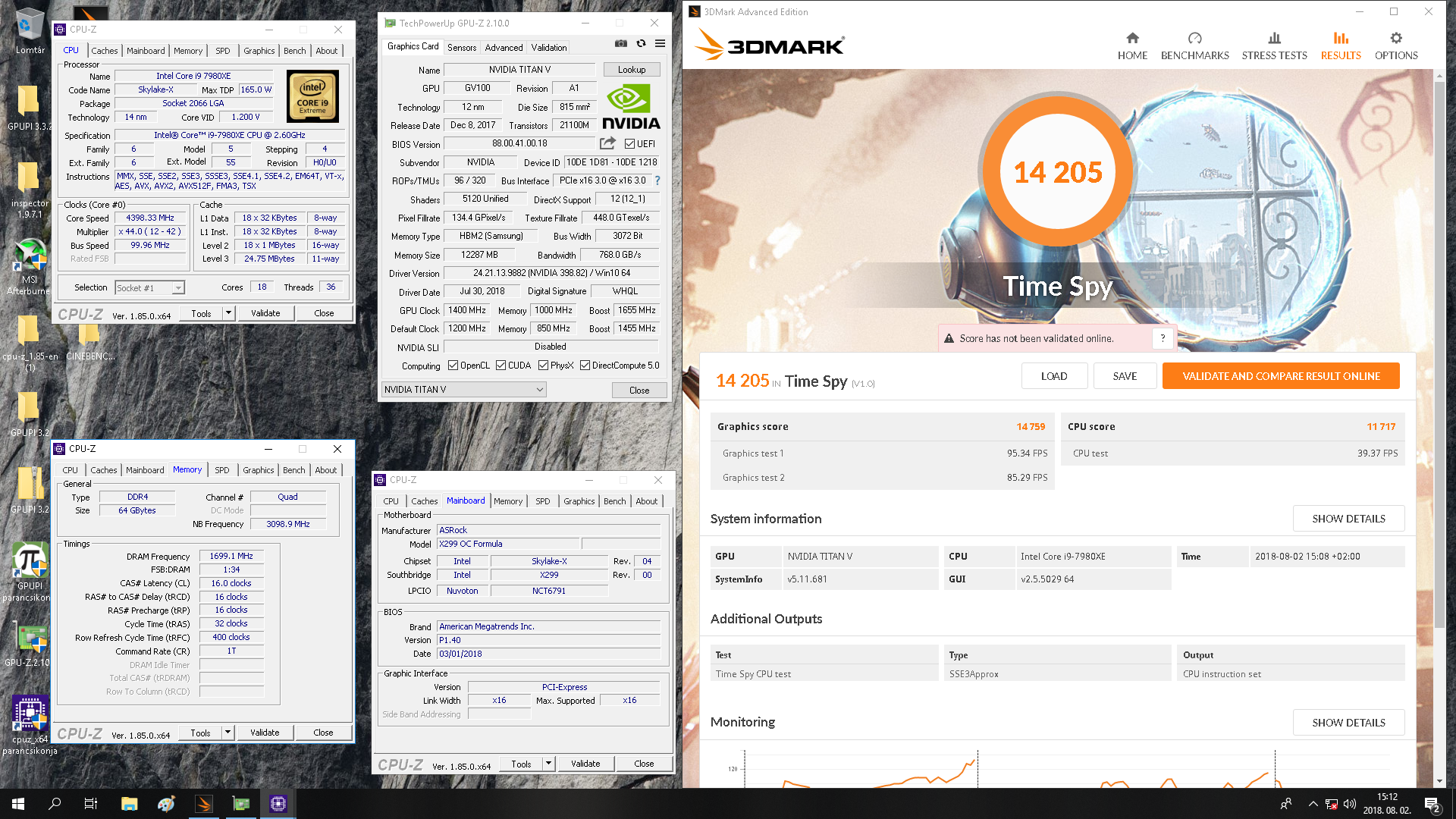
Task: Click scrollbar down arrow in 3DMark
Action: tap(1439, 781)
